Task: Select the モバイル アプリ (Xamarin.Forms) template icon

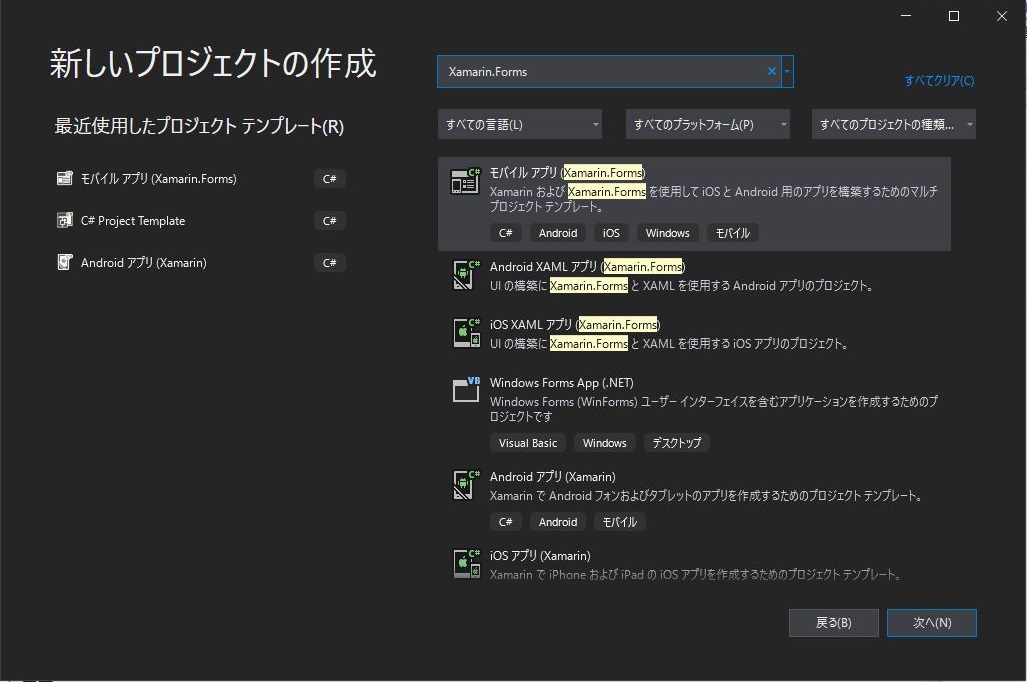Action: pyautogui.click(x=464, y=180)
